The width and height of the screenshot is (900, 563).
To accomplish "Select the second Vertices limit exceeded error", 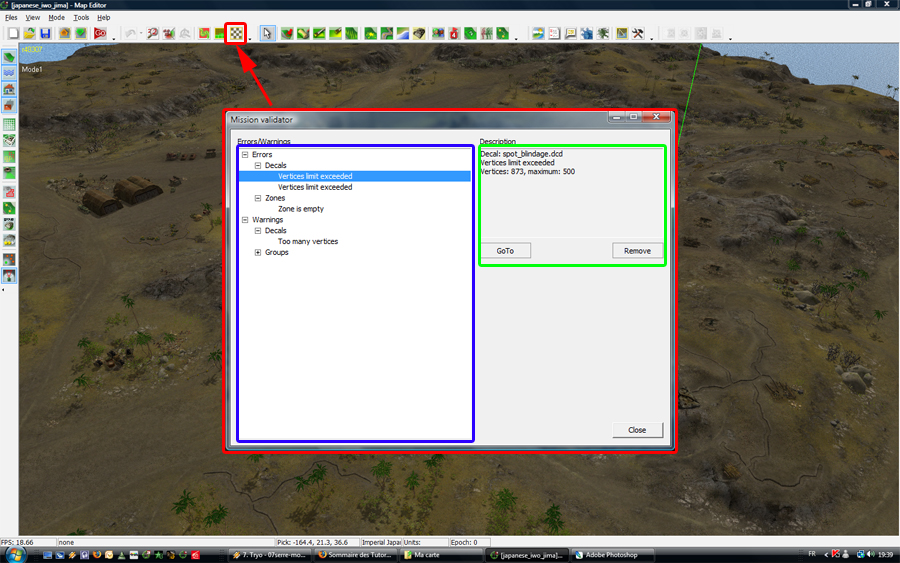I will tap(315, 187).
